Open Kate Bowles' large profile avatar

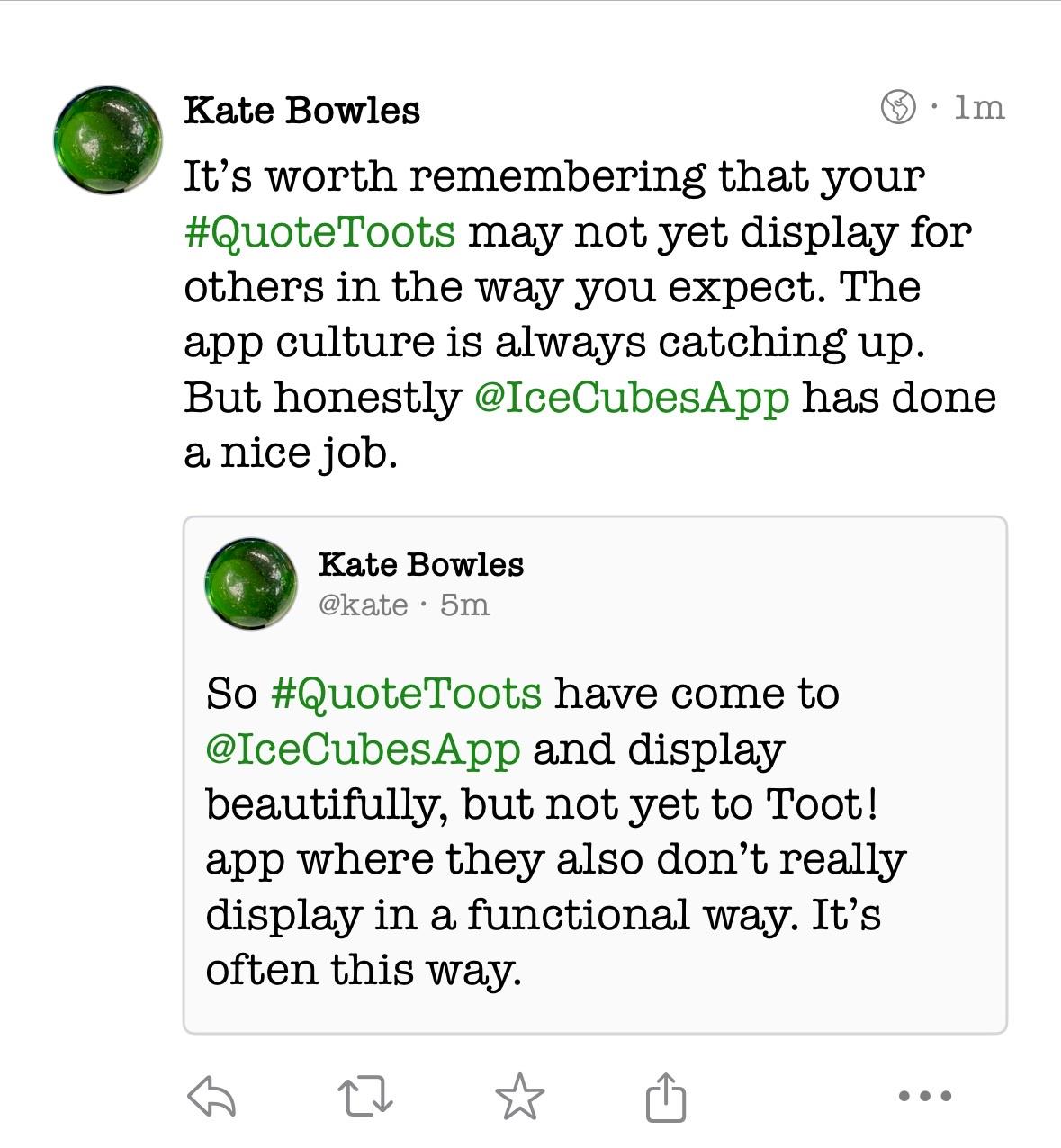(x=108, y=140)
